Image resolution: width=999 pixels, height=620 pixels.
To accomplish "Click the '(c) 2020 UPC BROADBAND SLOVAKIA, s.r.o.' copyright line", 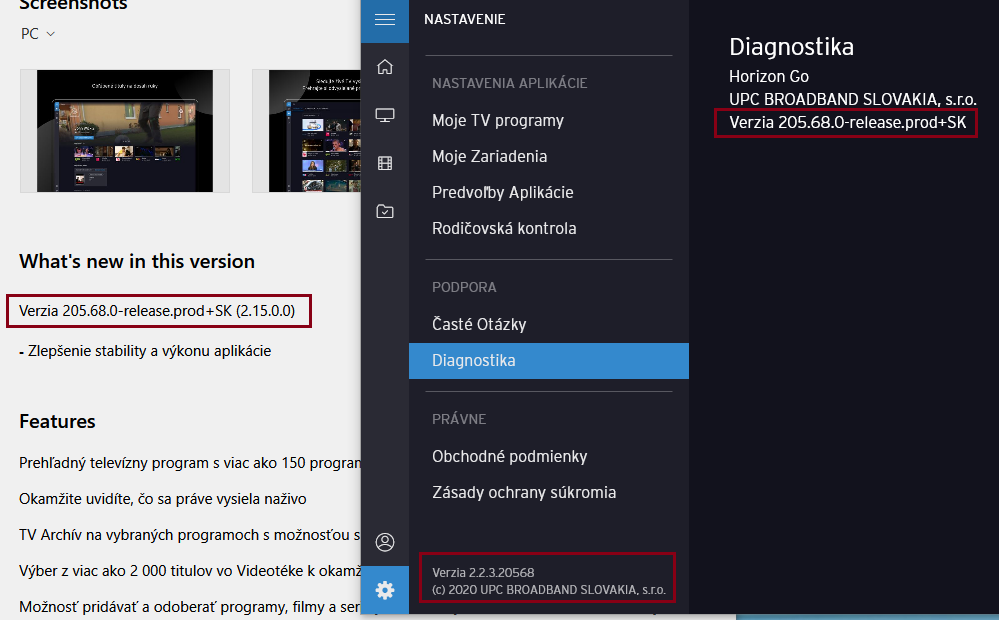I will (549, 590).
